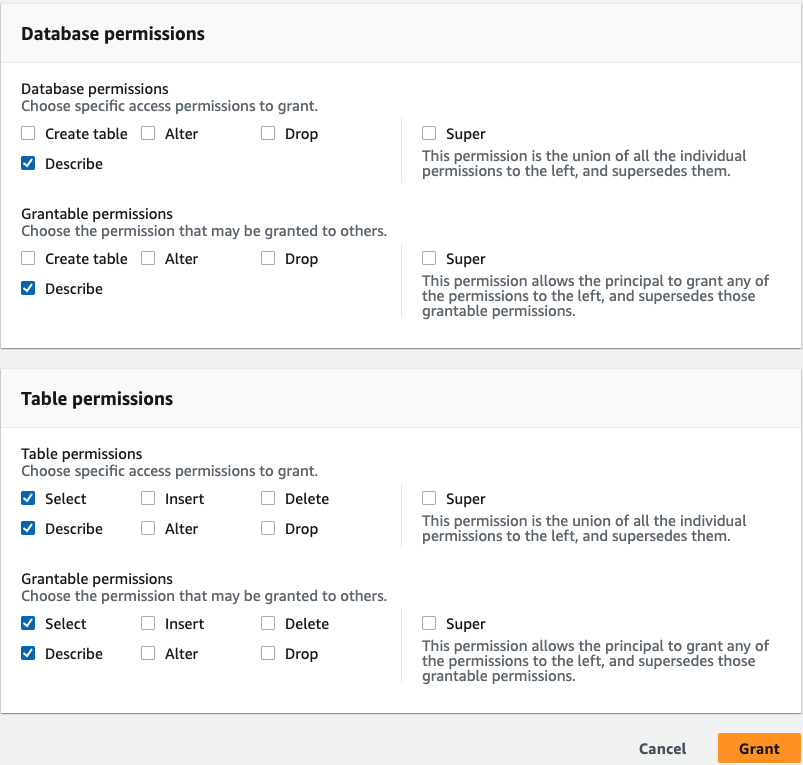
Task: Tick Drop checkbox for Database permissions
Action: coord(268,134)
